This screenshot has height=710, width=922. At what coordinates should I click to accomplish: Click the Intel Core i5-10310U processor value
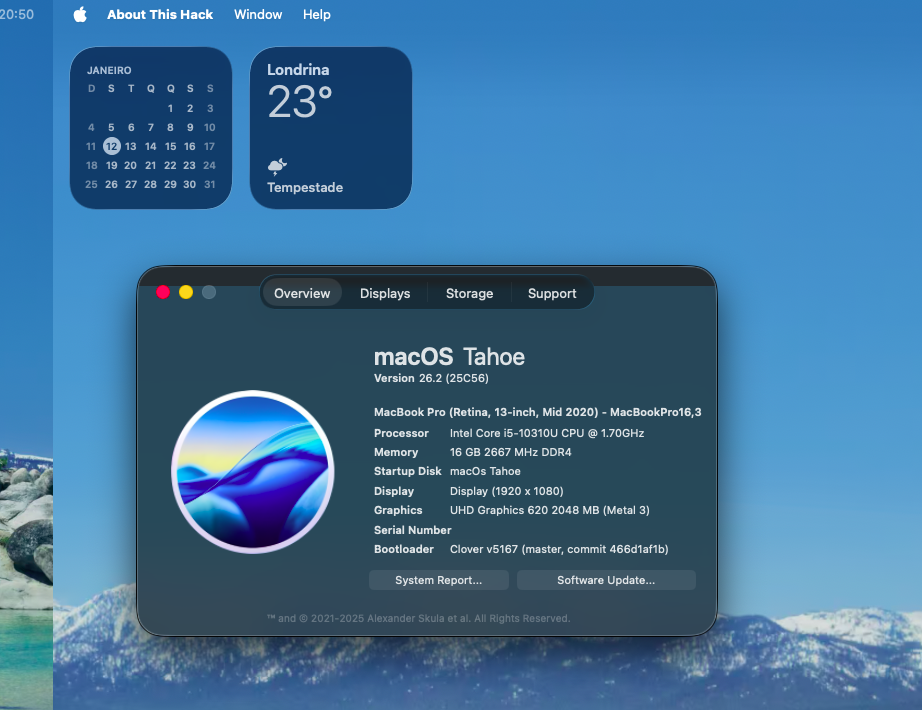tap(547, 434)
